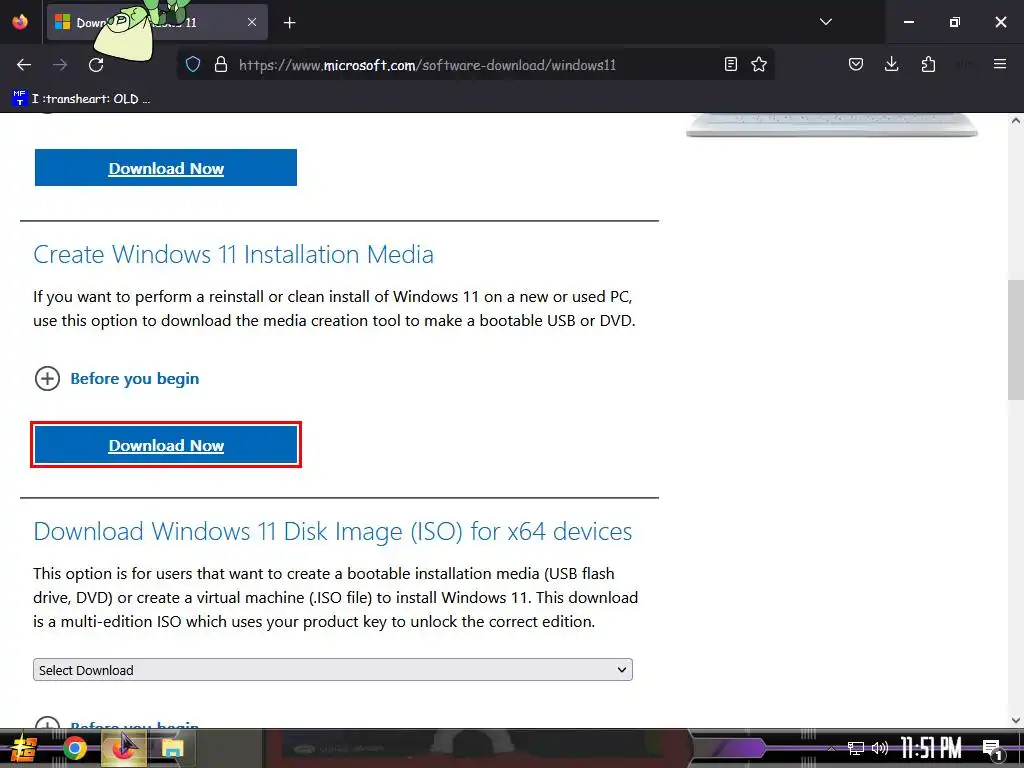Click top Download Now button above installation media
Image resolution: width=1024 pixels, height=768 pixels.
click(166, 168)
